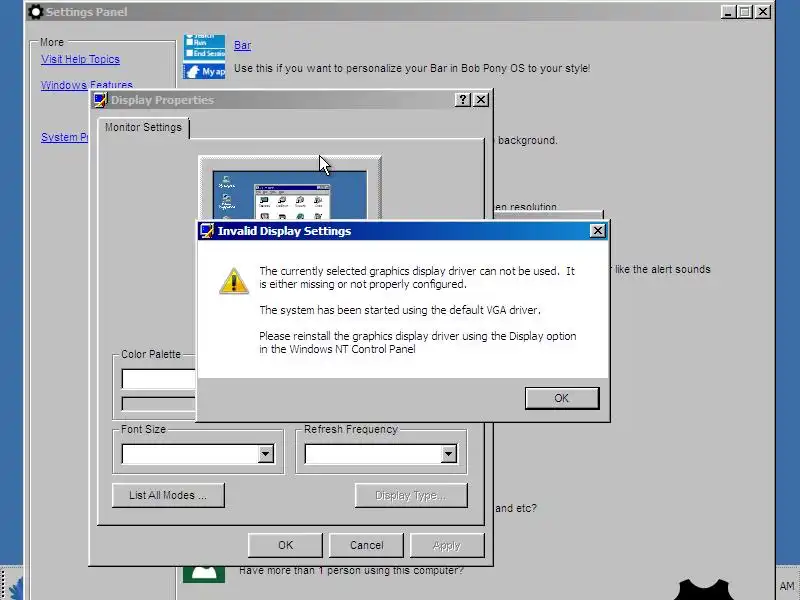800x600 pixels.
Task: Click the AM clock in the taskbar
Action: pos(787,586)
